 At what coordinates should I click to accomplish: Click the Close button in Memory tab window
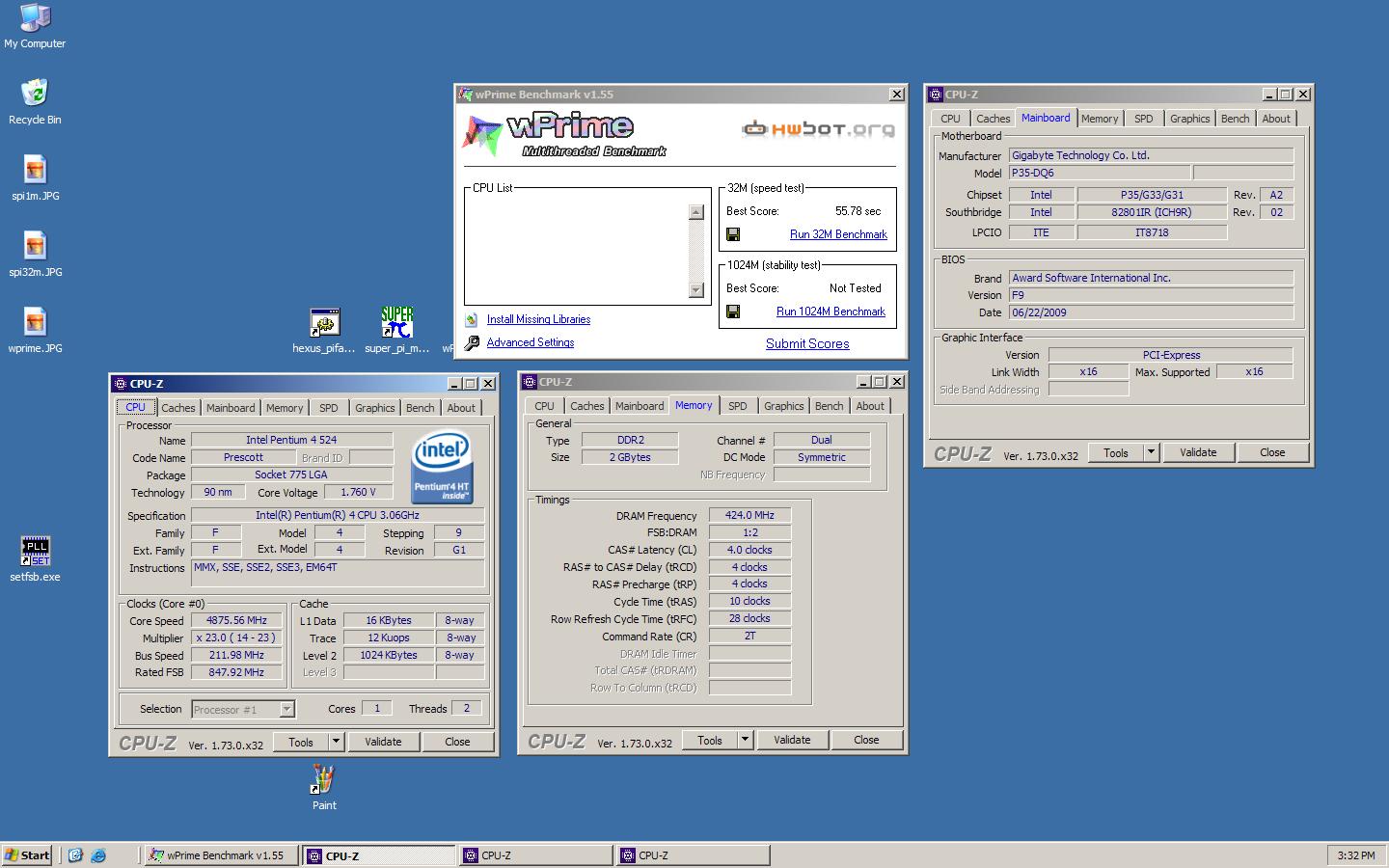pos(866,740)
